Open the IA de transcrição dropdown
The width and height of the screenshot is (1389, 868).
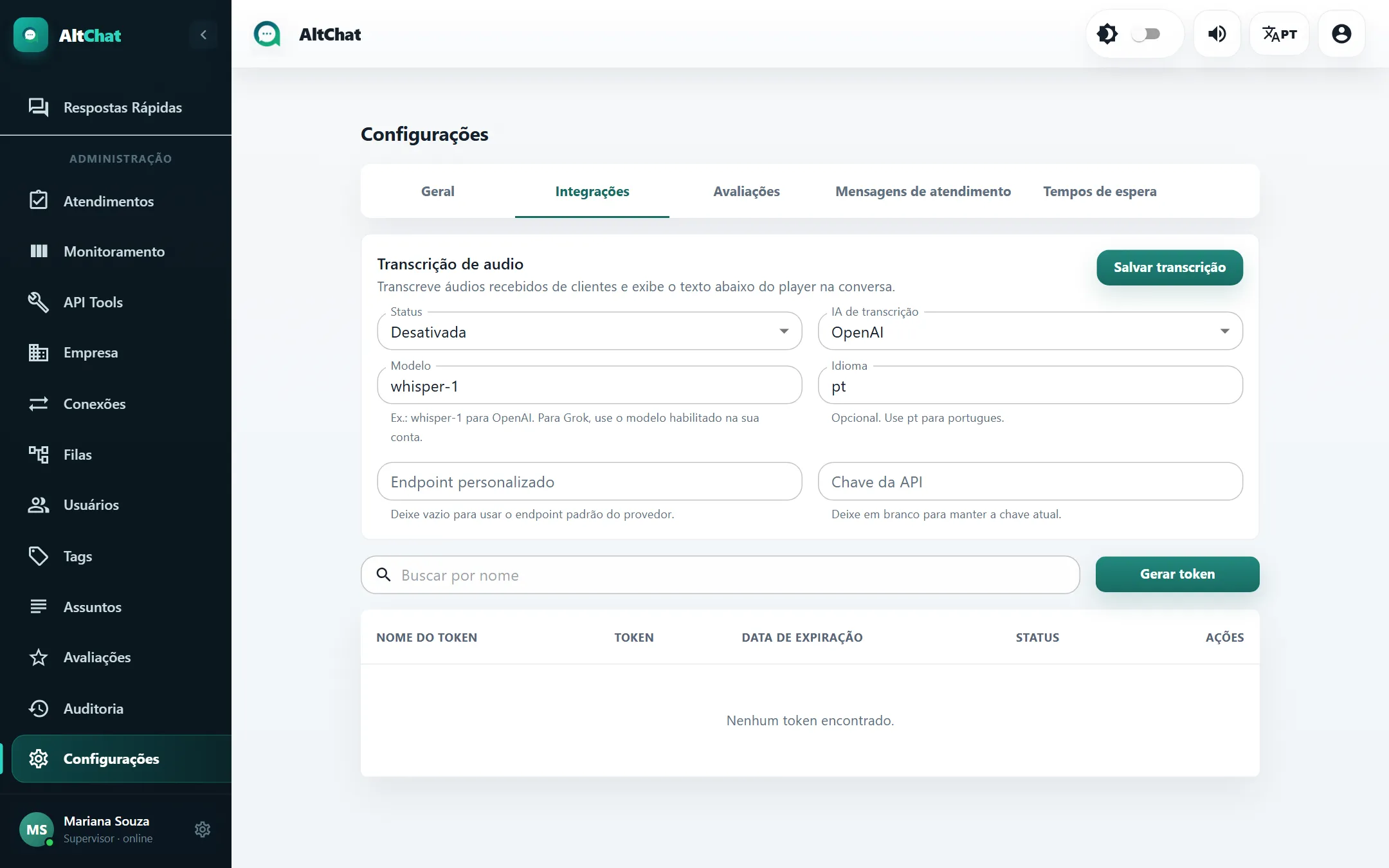tap(1030, 331)
